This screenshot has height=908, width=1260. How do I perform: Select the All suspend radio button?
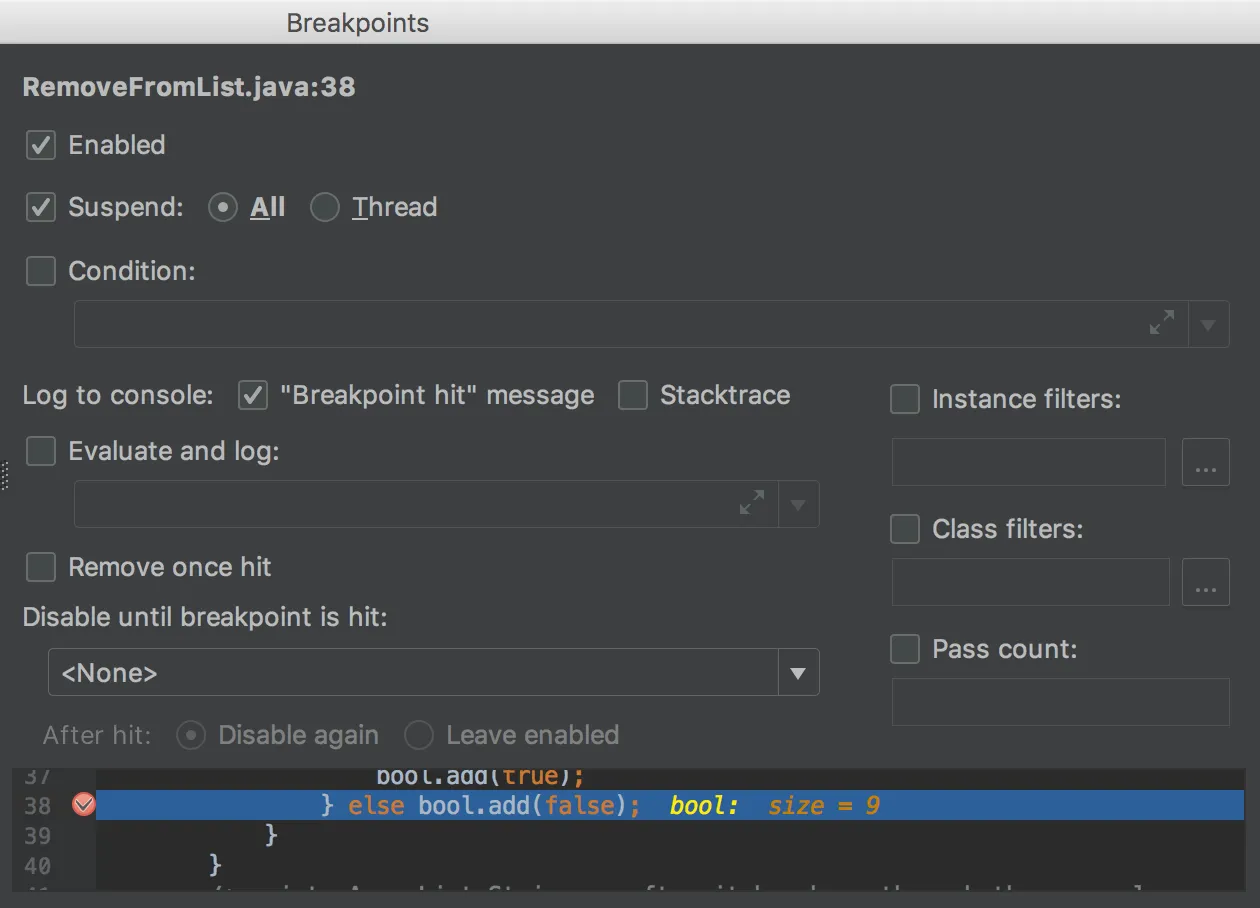223,208
